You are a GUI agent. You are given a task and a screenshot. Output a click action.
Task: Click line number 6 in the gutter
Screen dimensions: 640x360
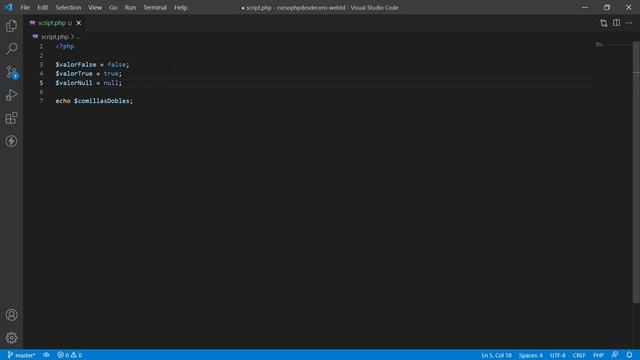pos(41,92)
